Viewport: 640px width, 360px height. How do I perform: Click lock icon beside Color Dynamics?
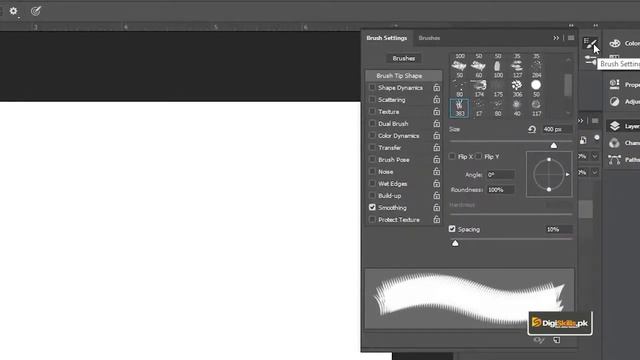pos(436,135)
